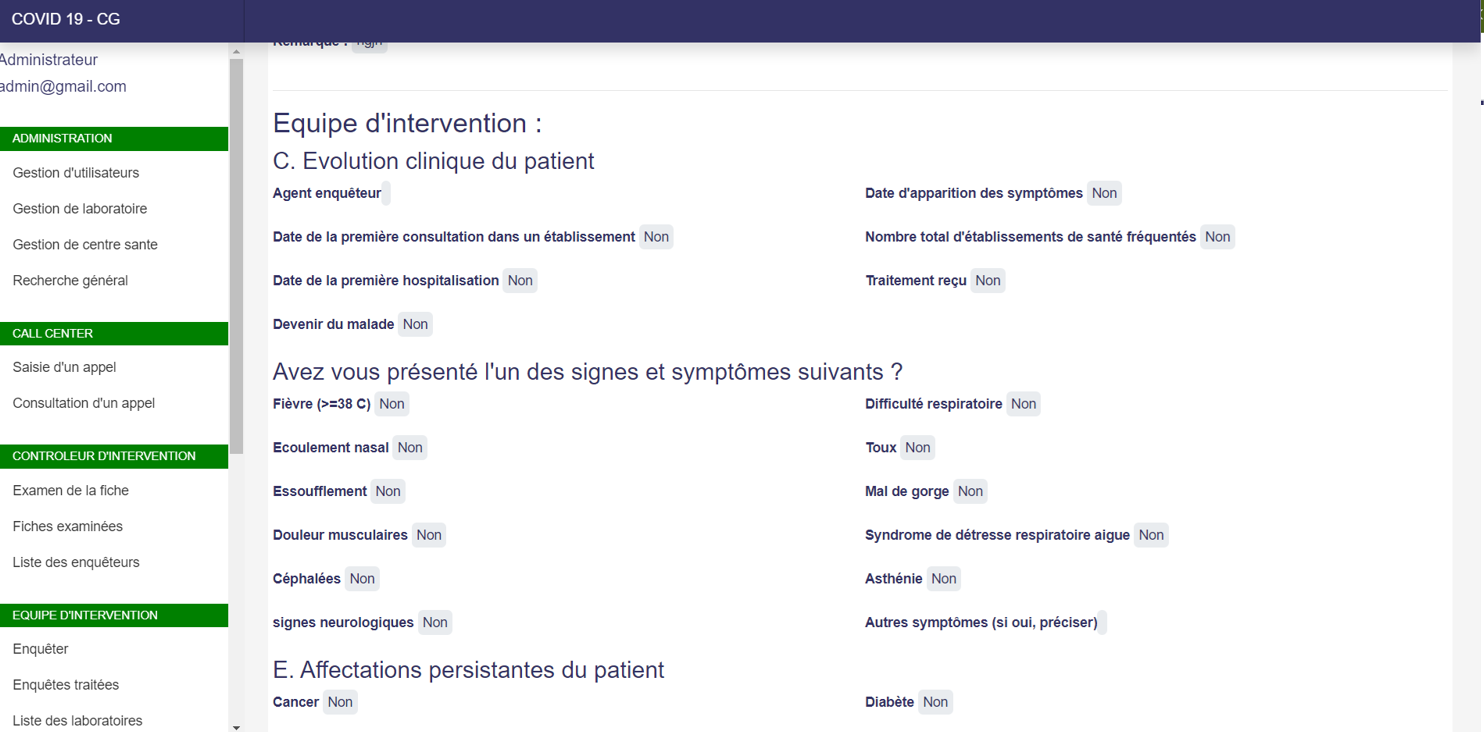1484x732 pixels.
Task: Open Recherche général
Action: [71, 280]
